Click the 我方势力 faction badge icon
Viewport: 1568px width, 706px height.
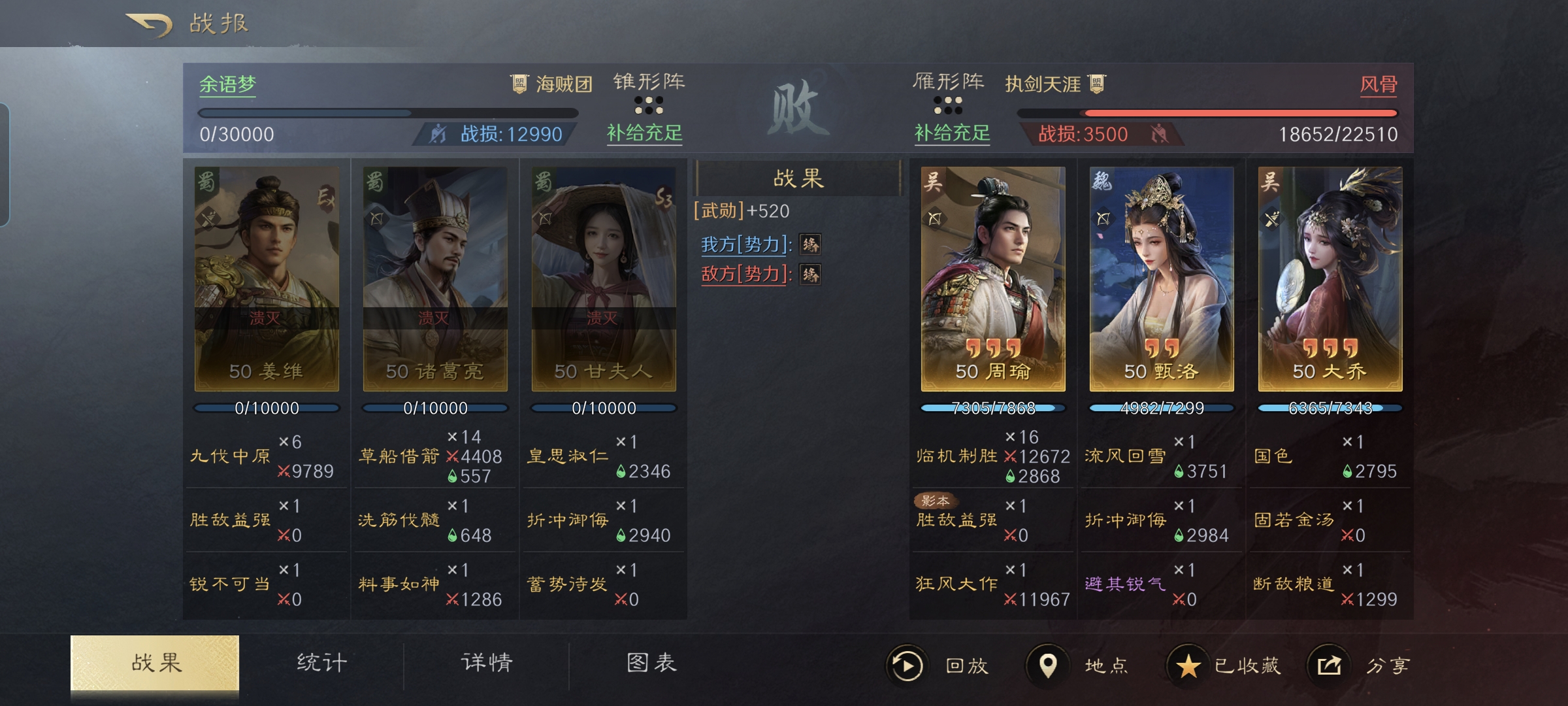coord(810,244)
